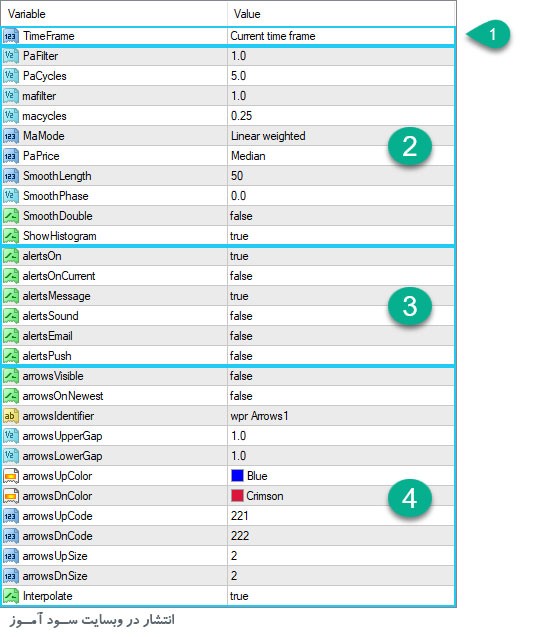
Task: Click the icon next to alertsEmail
Action: pos(11,336)
